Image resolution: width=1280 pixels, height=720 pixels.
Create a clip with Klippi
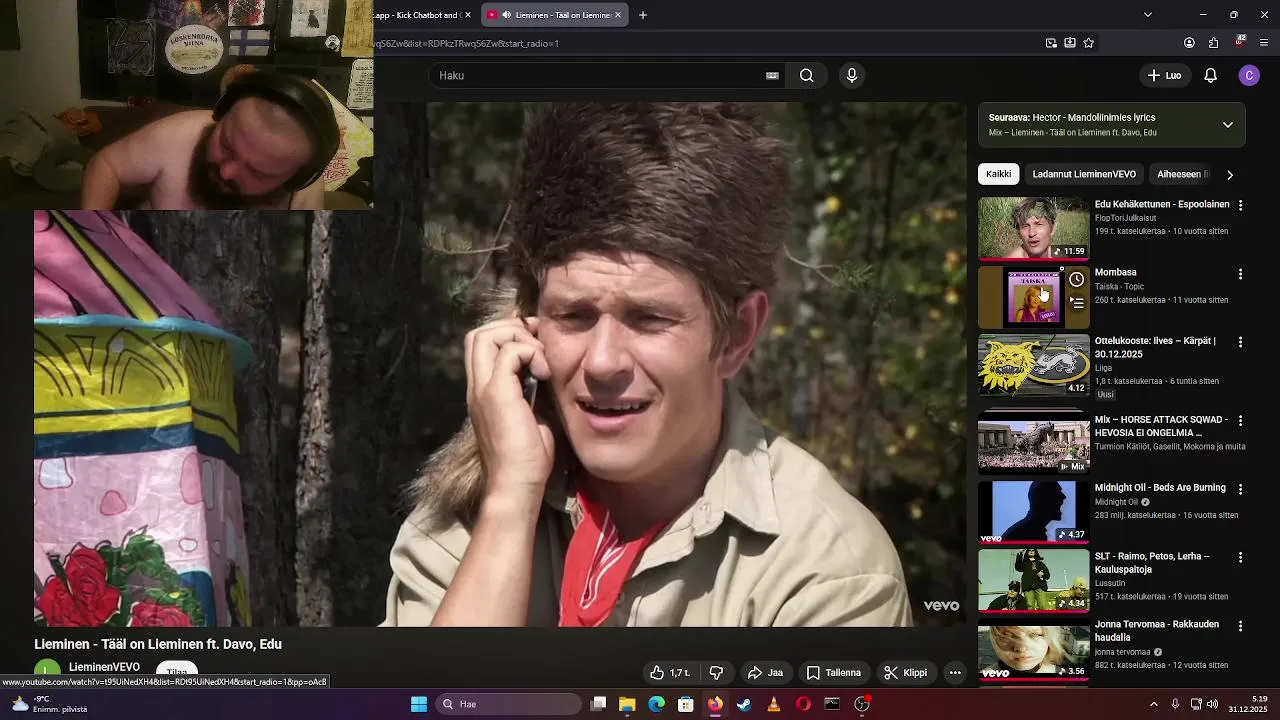[x=906, y=673]
